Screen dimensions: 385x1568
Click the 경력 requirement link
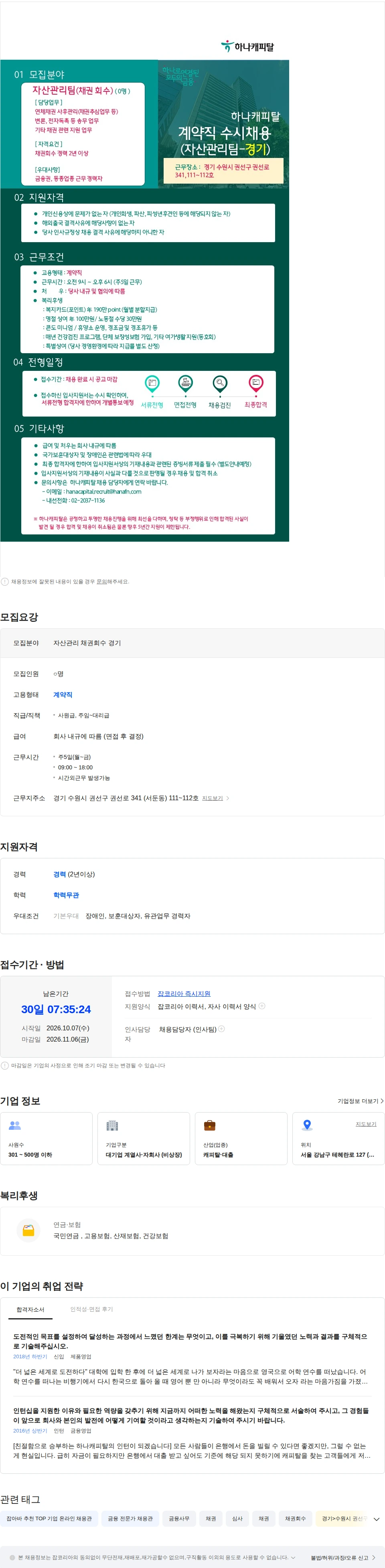click(60, 874)
